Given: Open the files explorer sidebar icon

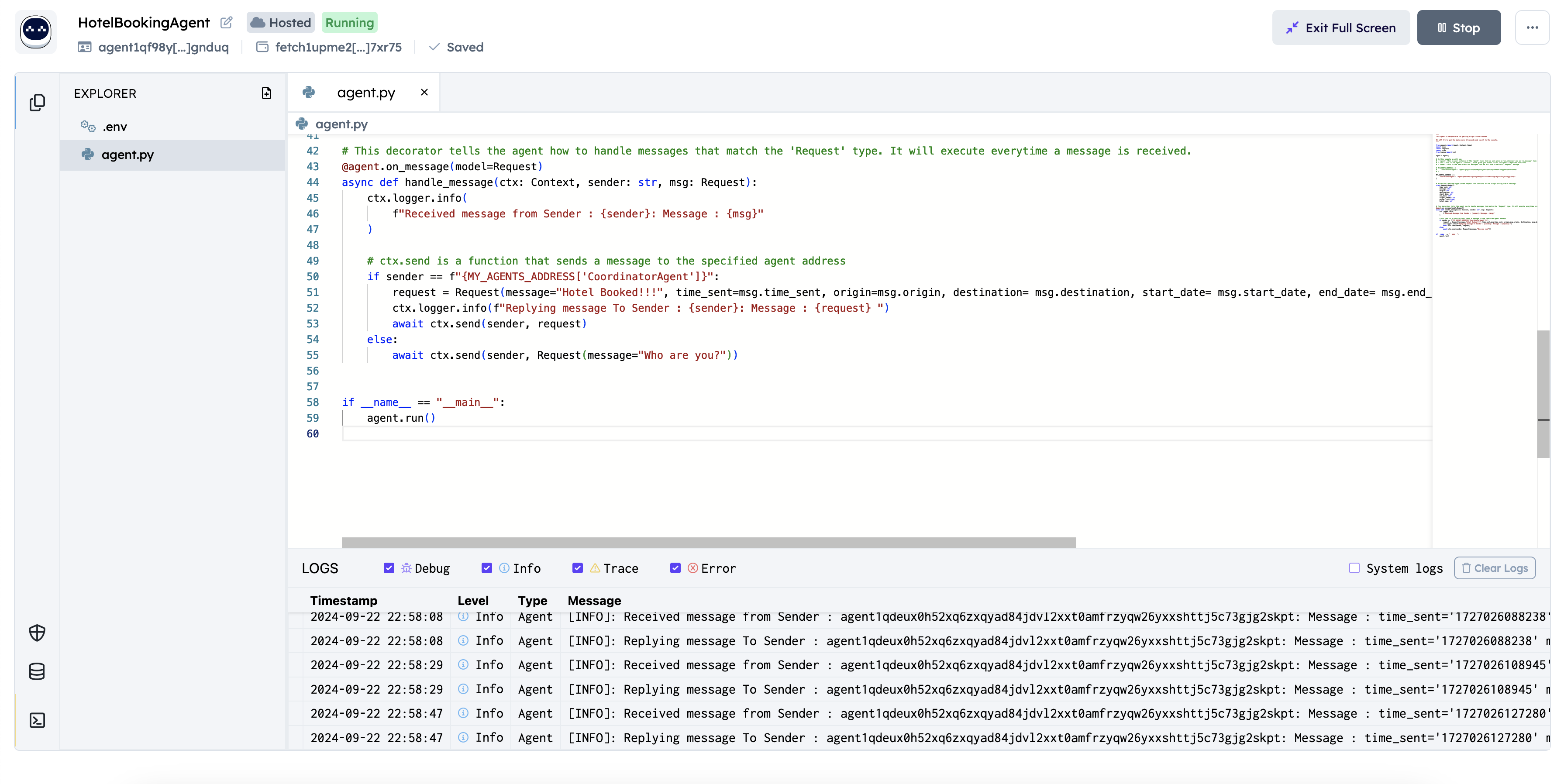Looking at the screenshot, I should pos(37,103).
